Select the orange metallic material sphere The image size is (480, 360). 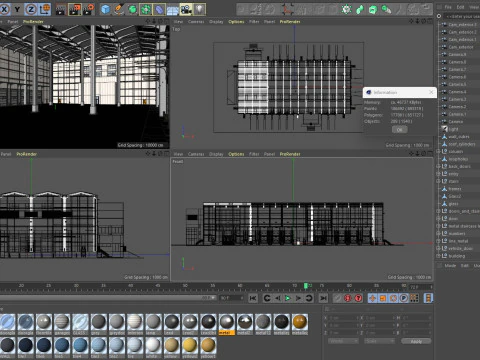tap(300, 322)
